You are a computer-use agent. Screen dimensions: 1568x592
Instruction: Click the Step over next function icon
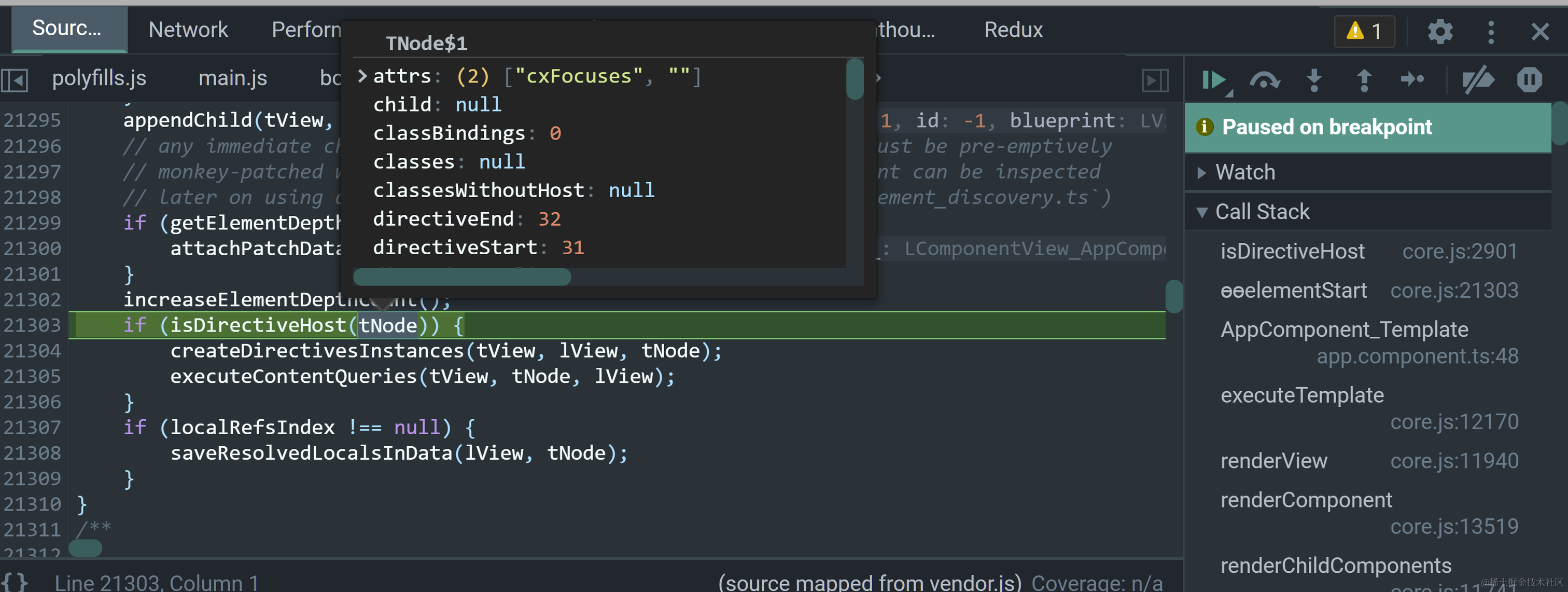(x=1264, y=80)
